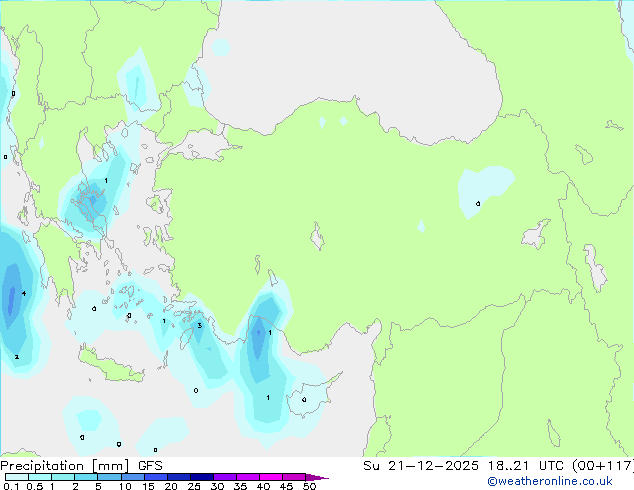This screenshot has width=634, height=490.
Task: Select the 5–10 mm legend color box
Action: tap(109, 477)
